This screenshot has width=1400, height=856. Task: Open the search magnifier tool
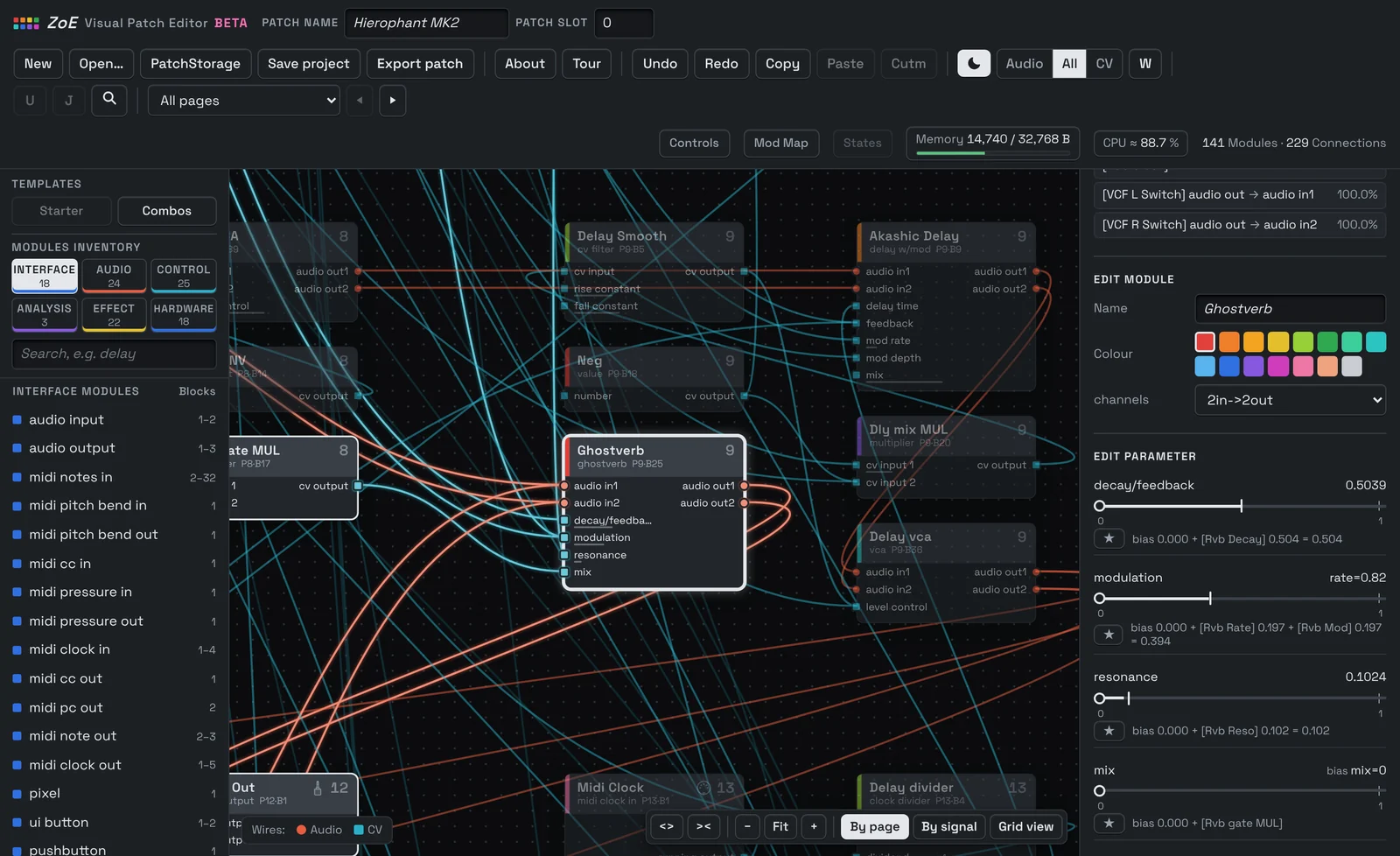[109, 100]
